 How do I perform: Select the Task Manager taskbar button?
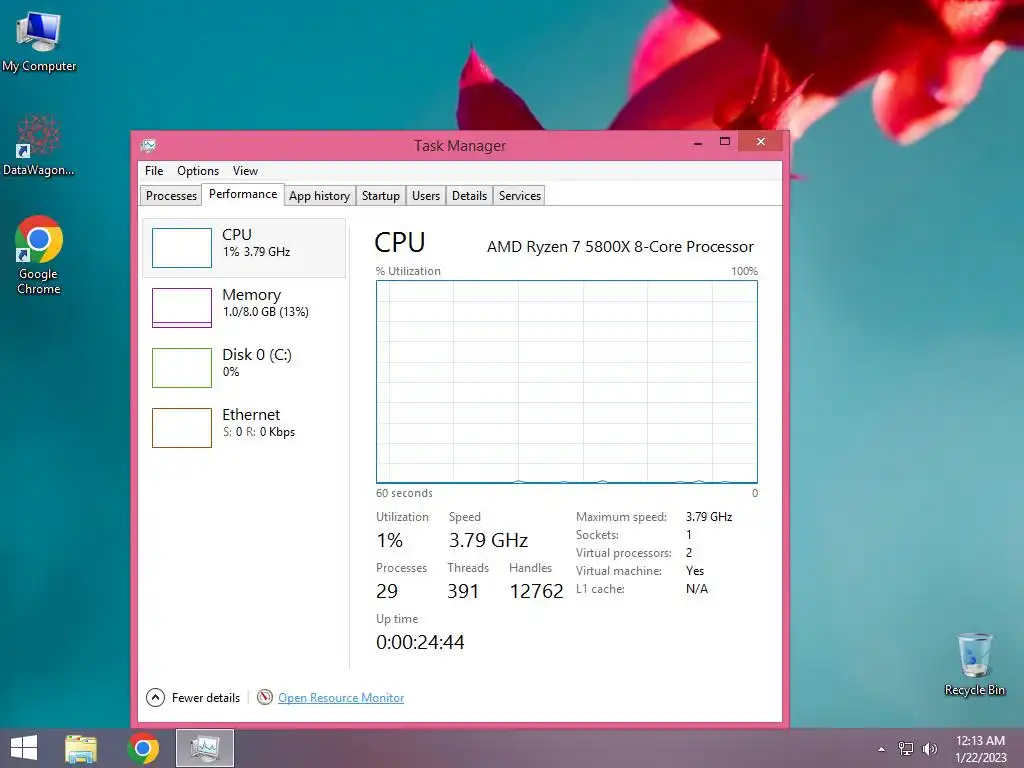(205, 748)
